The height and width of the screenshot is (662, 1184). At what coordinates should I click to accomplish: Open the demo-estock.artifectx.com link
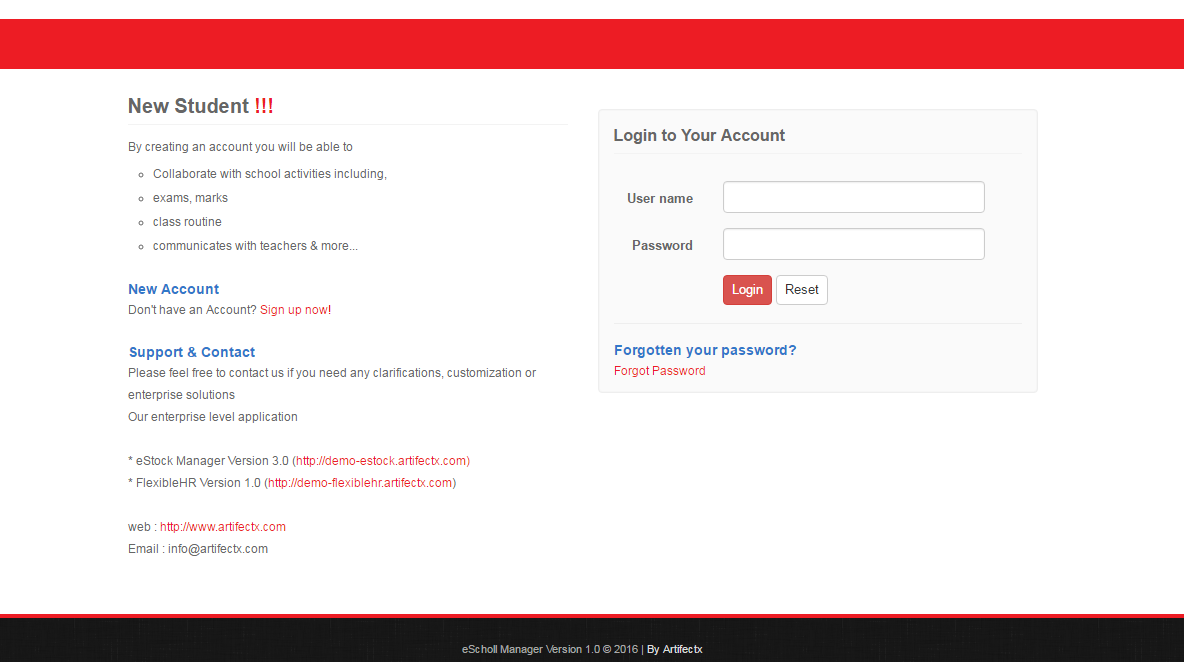coord(382,461)
